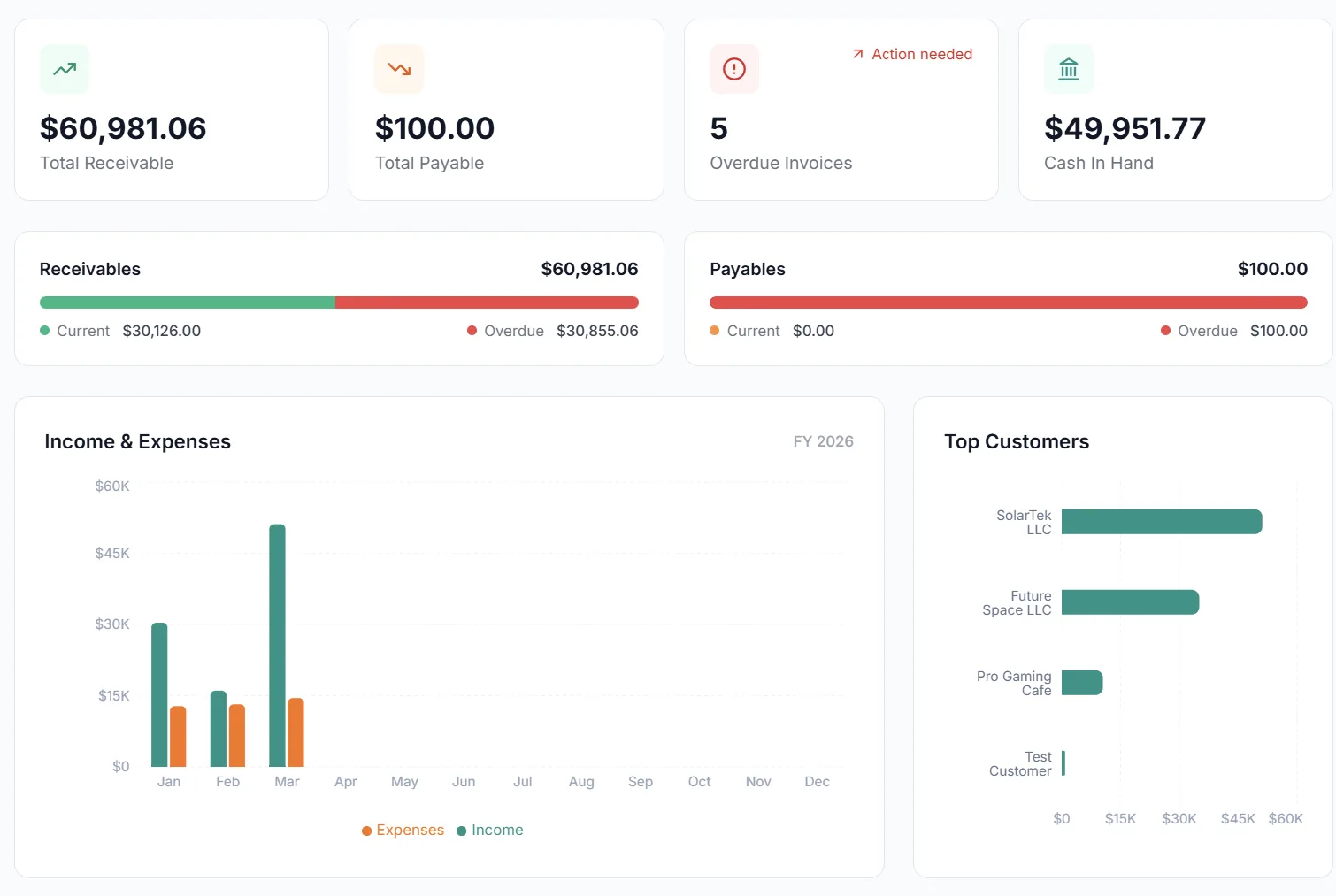Click the February income bar

tap(219, 729)
